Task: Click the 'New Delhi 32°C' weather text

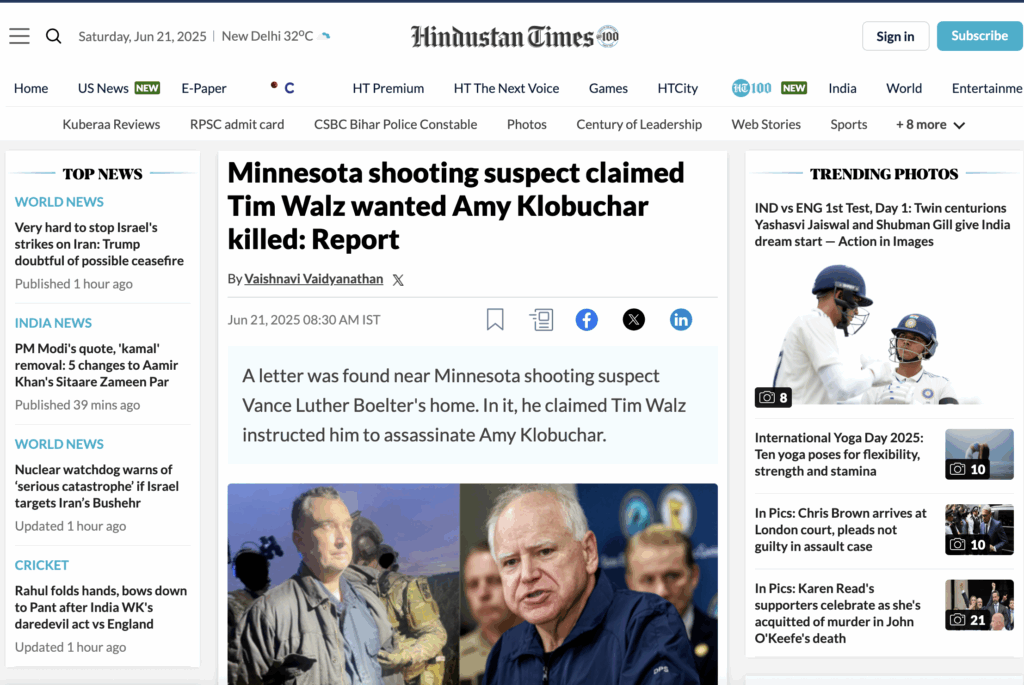Action: point(267,36)
